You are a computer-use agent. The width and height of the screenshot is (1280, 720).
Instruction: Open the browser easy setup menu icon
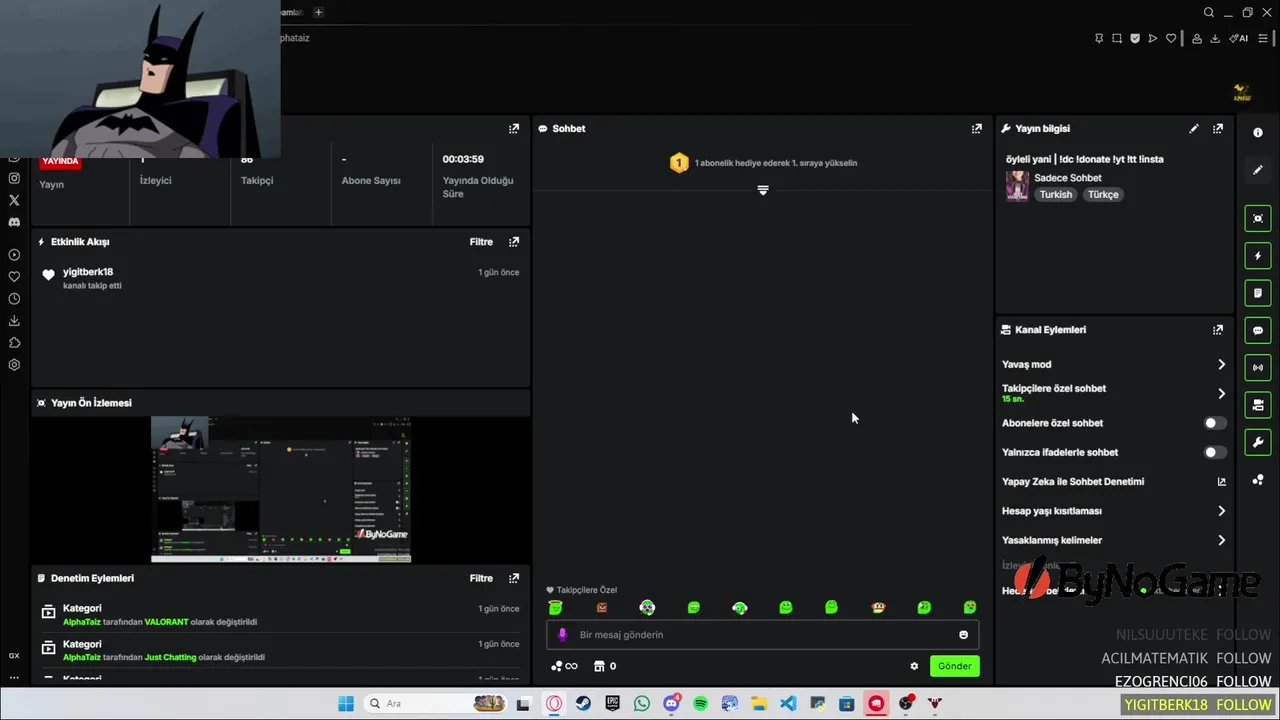(x=1263, y=38)
